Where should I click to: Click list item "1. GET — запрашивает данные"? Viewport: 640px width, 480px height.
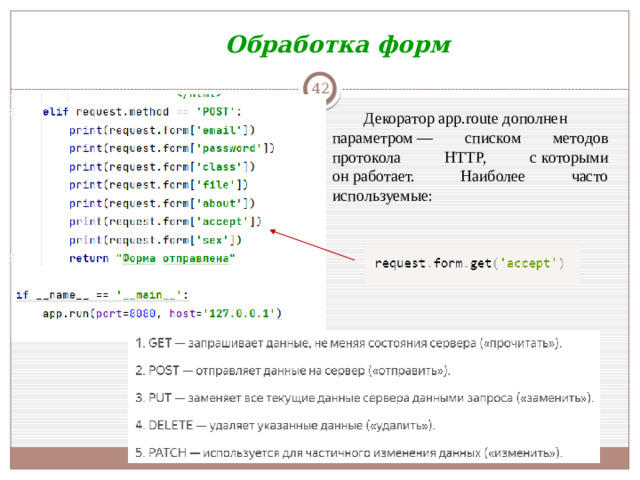[x=349, y=343]
